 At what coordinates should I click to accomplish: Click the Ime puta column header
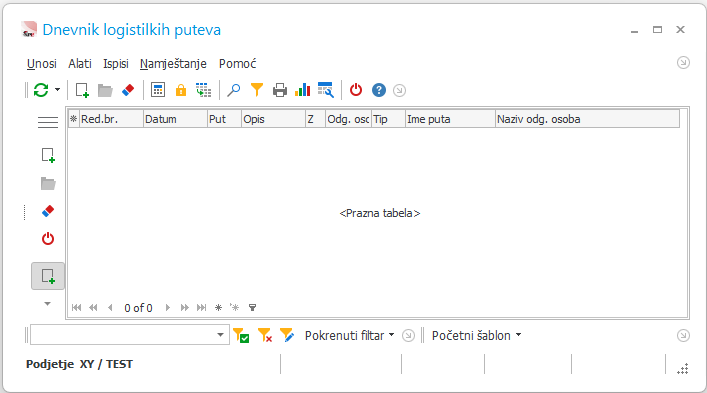click(450, 119)
